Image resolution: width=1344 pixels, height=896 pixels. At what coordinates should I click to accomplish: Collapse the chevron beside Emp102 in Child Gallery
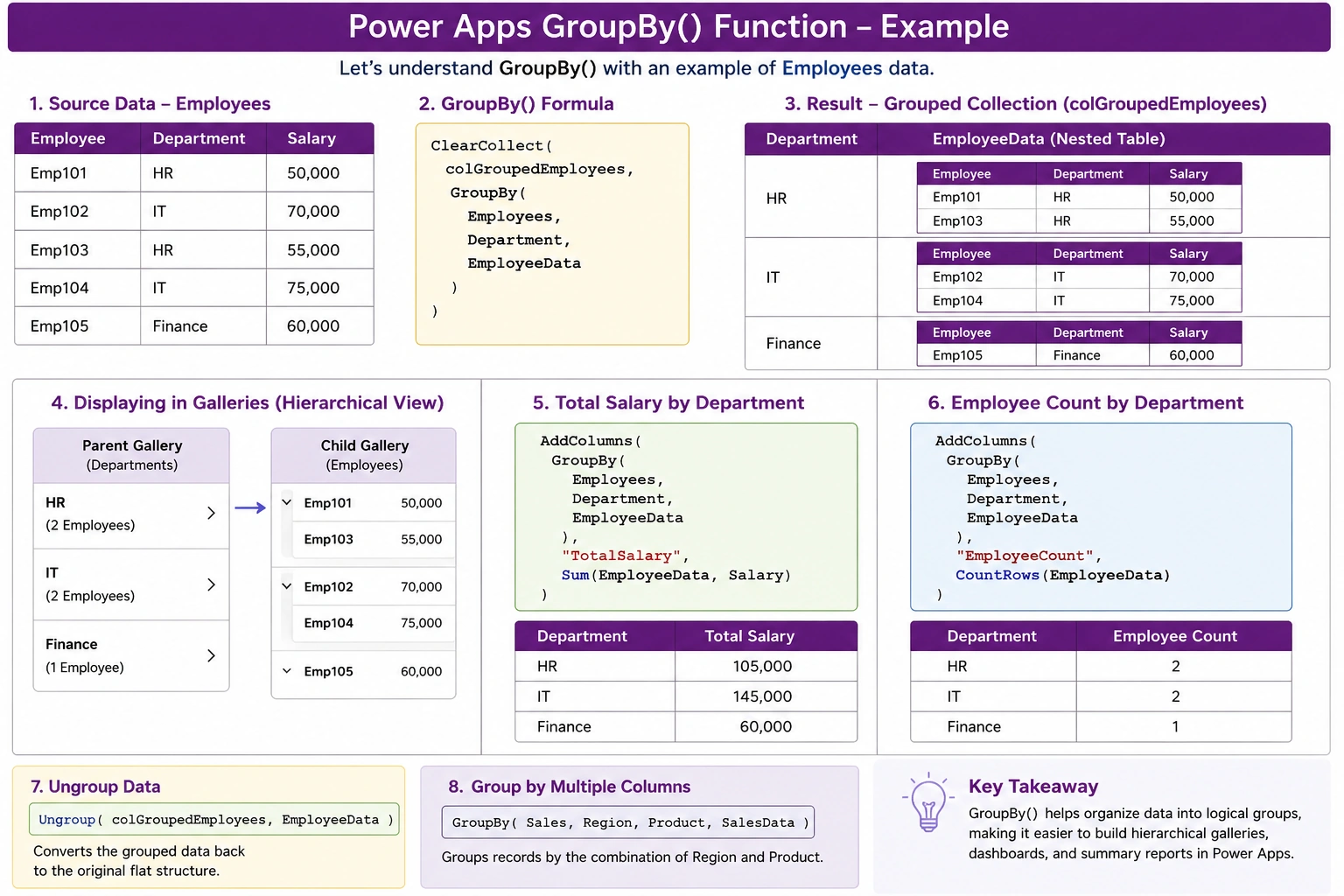287,586
